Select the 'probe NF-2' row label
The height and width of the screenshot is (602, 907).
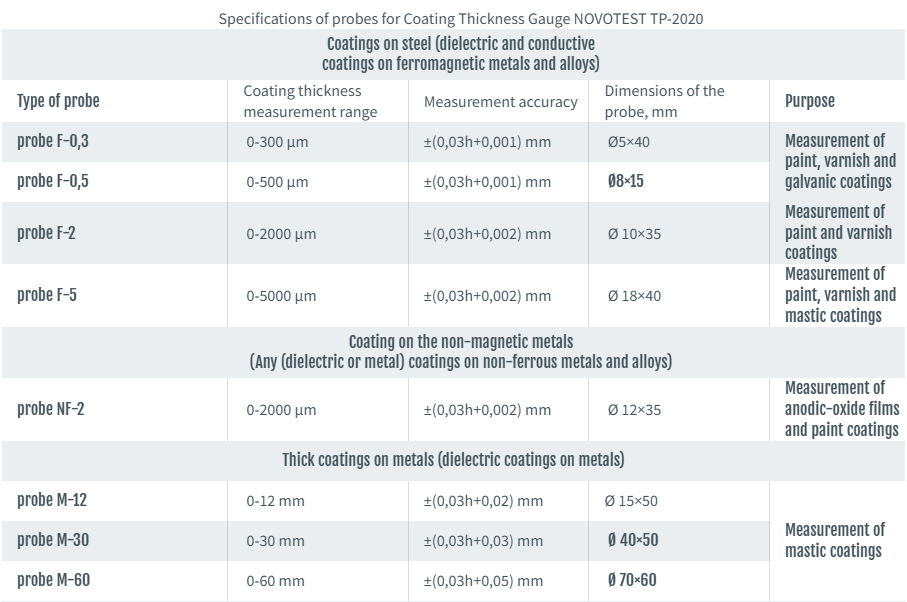[50, 409]
